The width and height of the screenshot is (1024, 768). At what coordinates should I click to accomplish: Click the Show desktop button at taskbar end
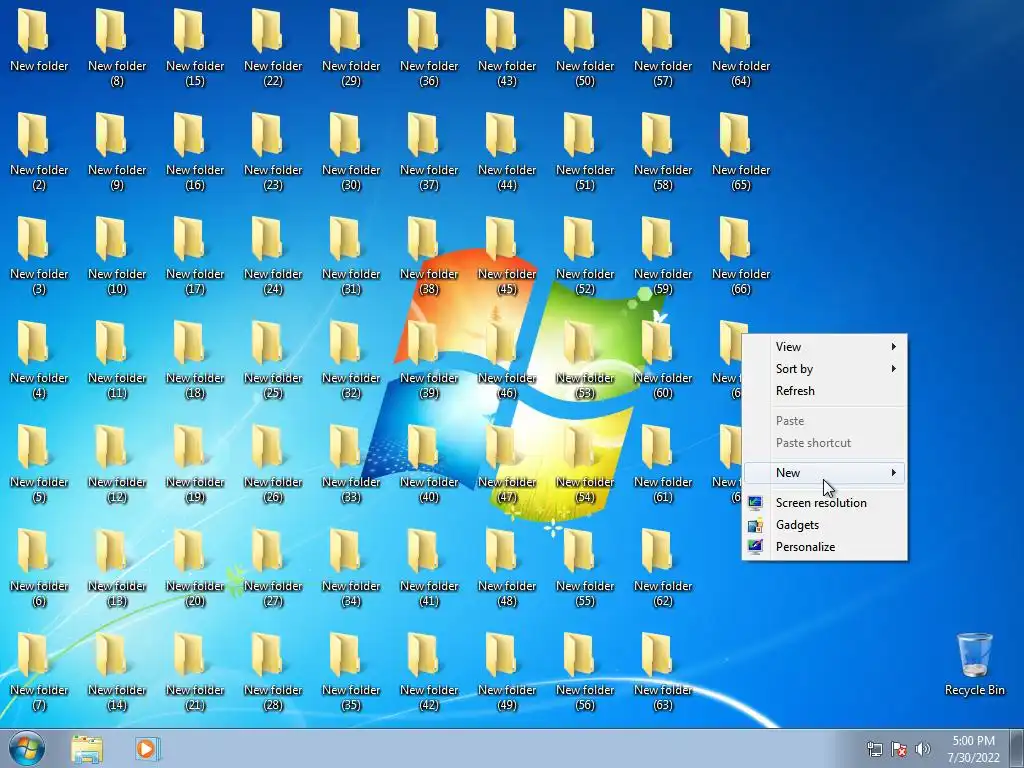tap(1017, 748)
